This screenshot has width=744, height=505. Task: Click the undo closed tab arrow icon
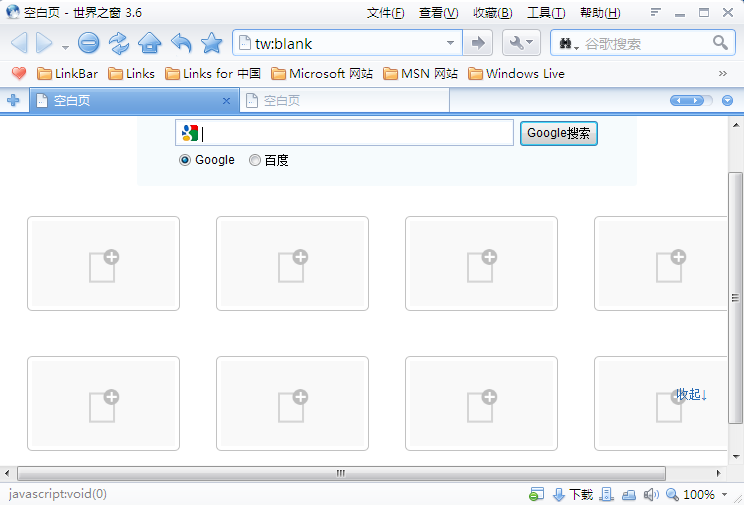tap(181, 43)
